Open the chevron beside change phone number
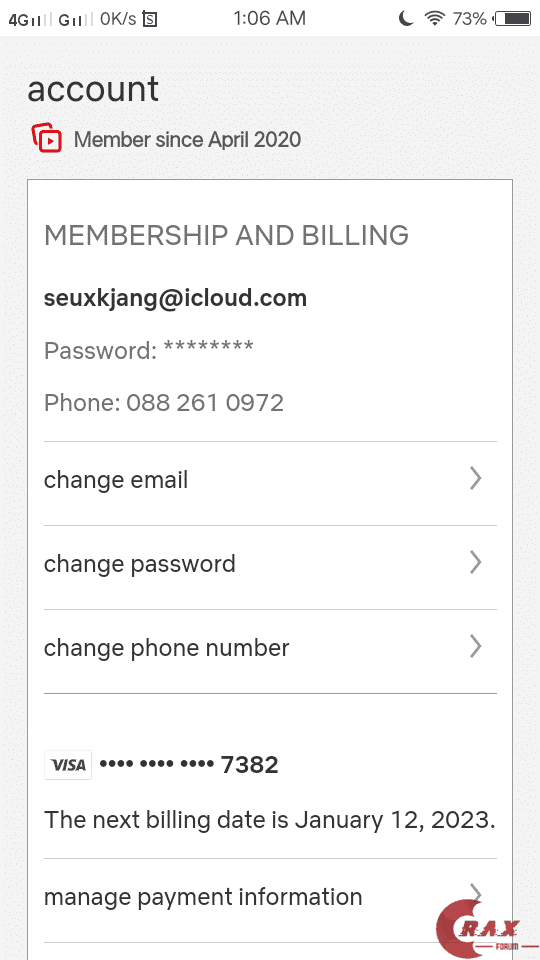Screen dimensions: 540x960 476,647
